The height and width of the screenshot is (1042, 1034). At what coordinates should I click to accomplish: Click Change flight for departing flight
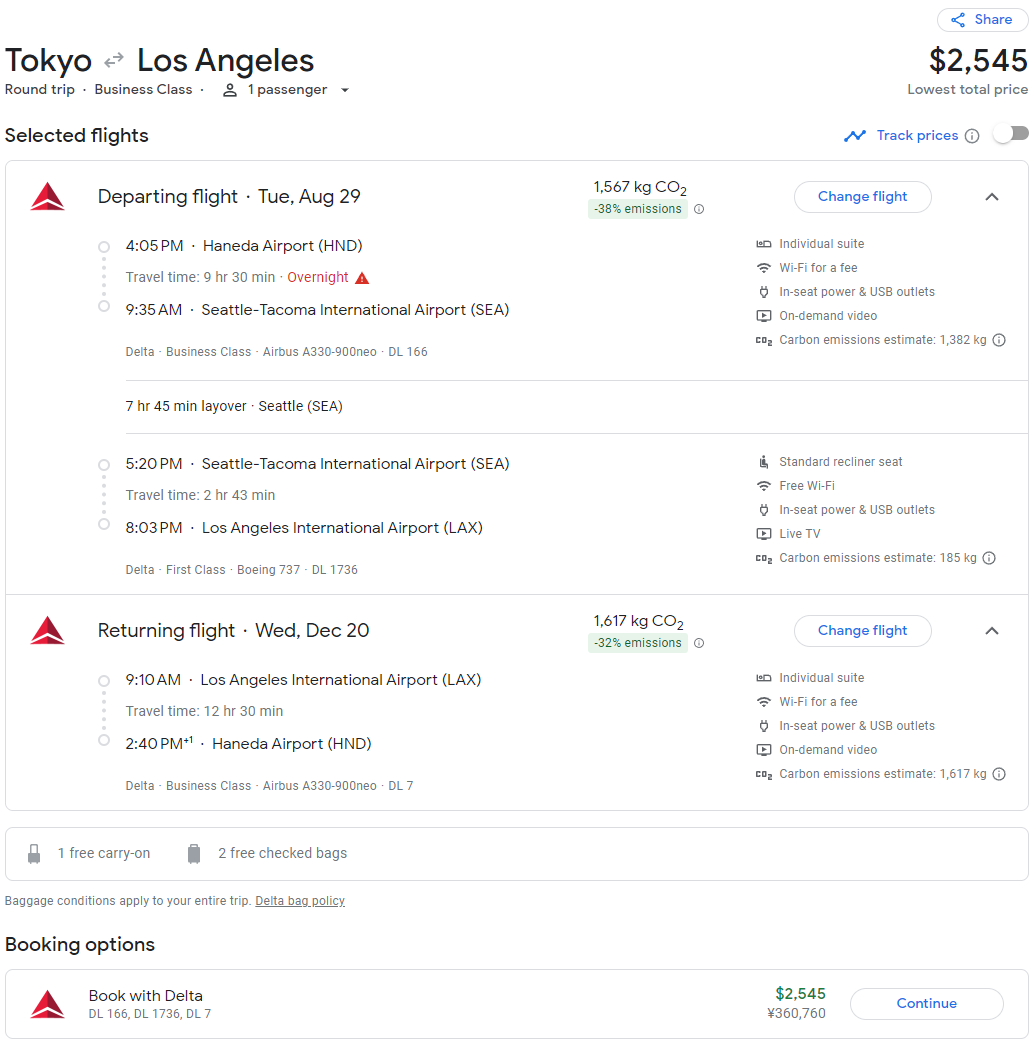click(x=862, y=197)
